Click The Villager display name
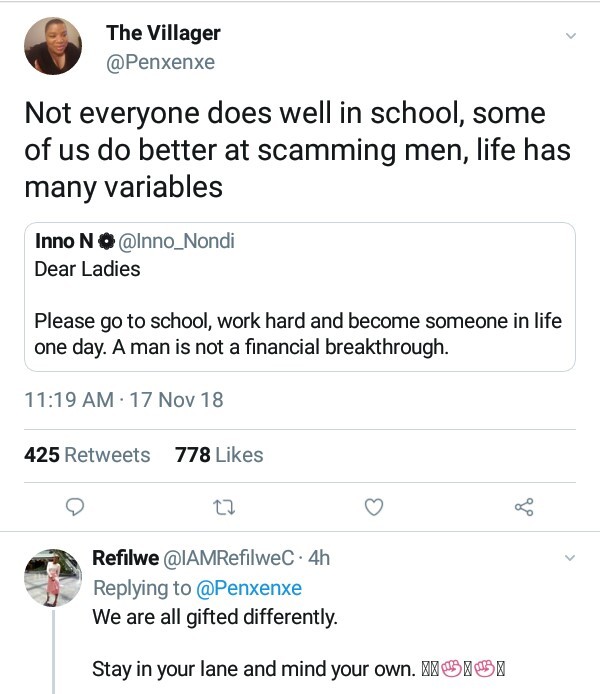The image size is (600, 694). (163, 33)
